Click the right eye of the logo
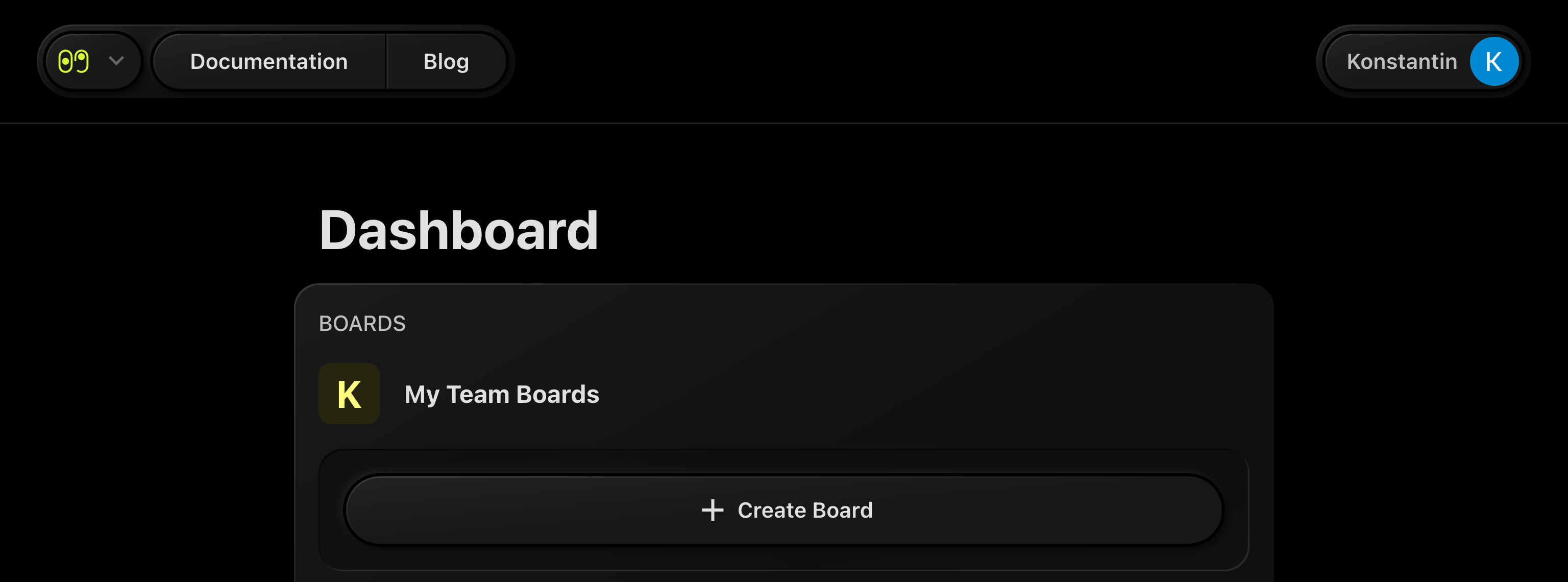Image resolution: width=1568 pixels, height=582 pixels. (x=82, y=61)
